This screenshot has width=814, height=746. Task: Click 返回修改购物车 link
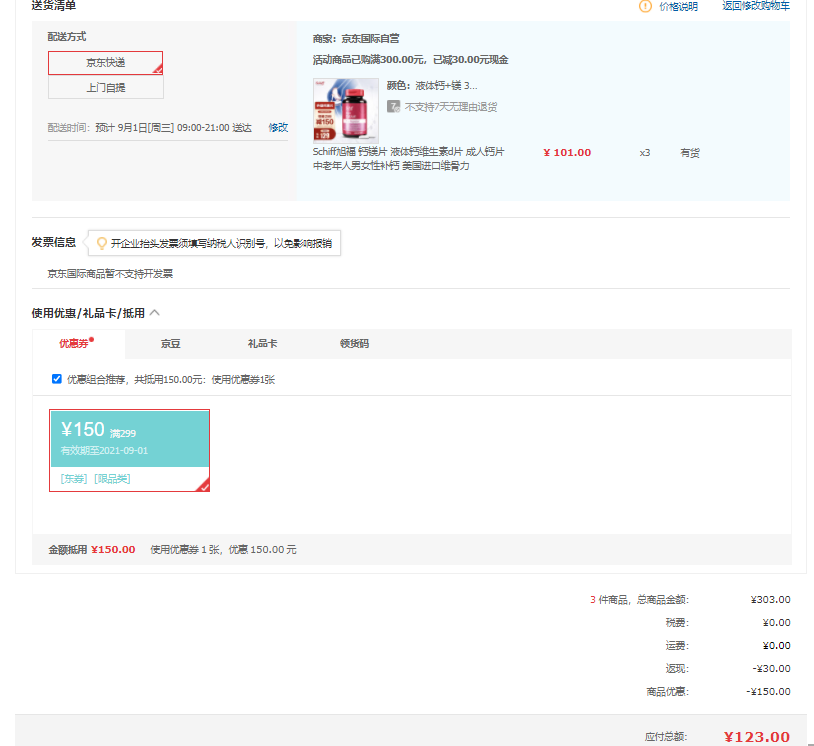point(755,6)
